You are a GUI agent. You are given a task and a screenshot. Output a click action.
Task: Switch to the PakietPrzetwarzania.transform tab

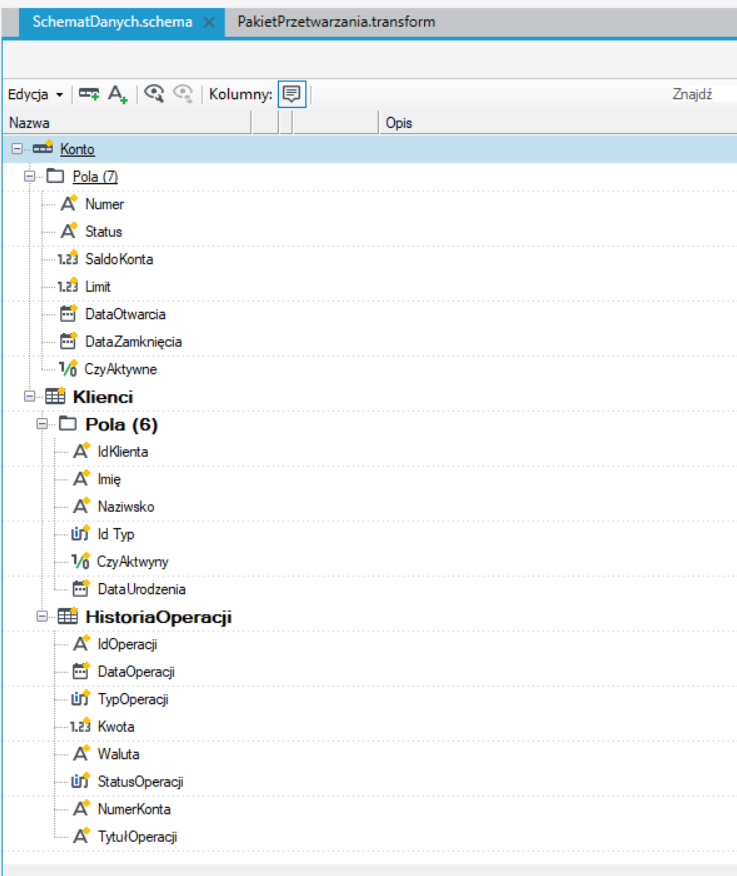[x=336, y=22]
